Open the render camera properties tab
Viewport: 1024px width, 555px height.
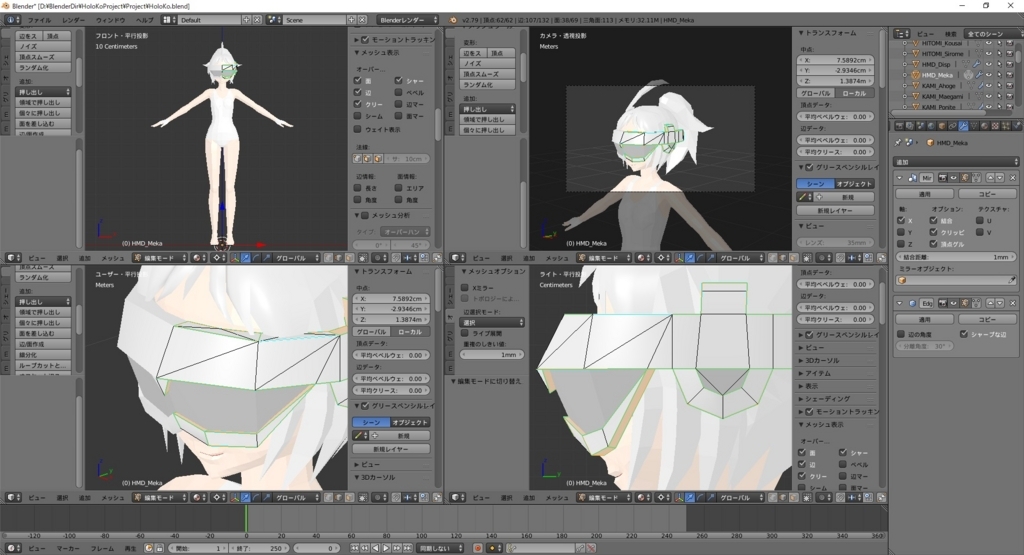click(899, 125)
